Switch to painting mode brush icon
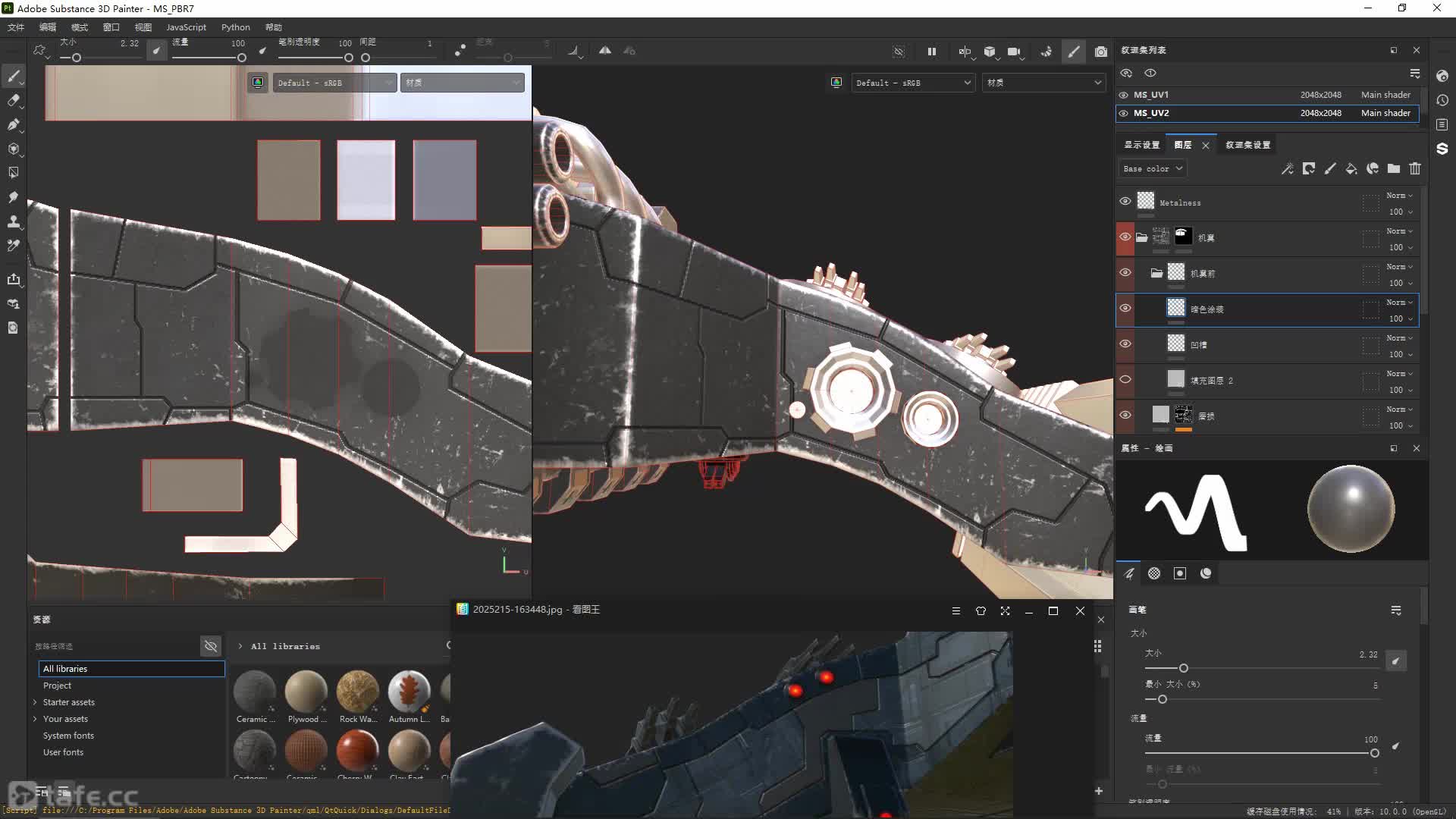This screenshot has width=1456, height=819. pyautogui.click(x=1074, y=52)
